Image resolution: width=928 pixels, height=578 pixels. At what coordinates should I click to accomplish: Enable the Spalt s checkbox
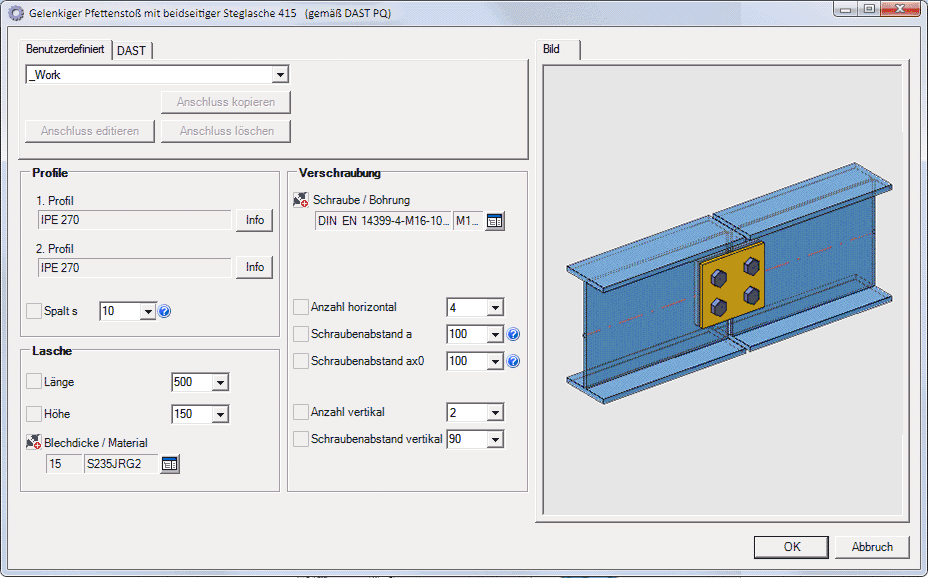pyautogui.click(x=34, y=311)
